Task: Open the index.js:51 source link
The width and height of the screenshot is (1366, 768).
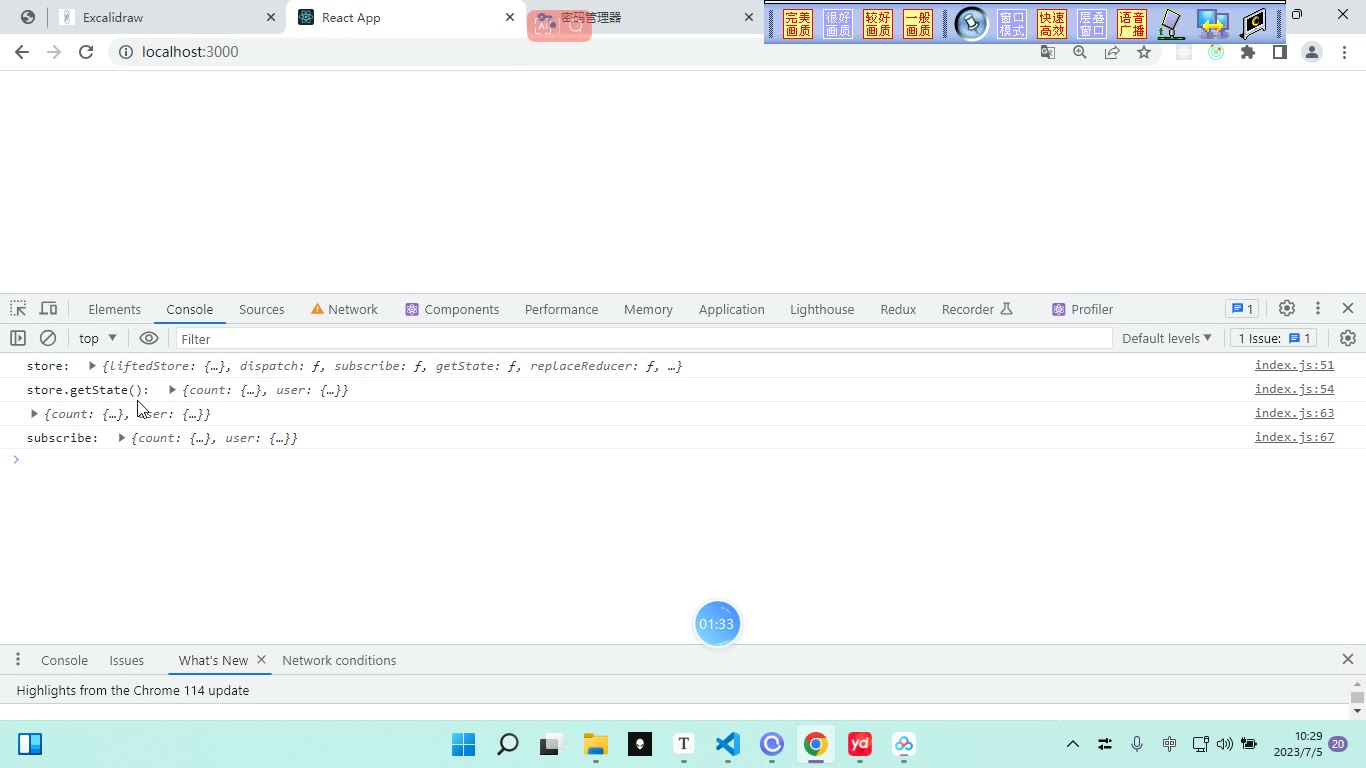Action: point(1294,365)
